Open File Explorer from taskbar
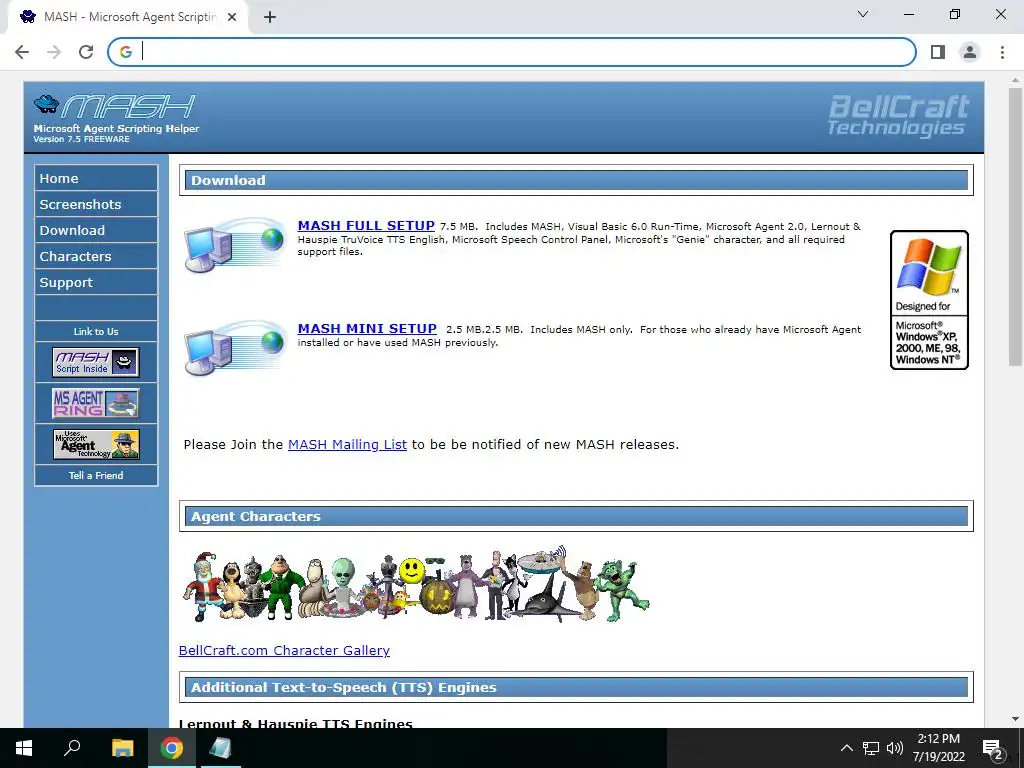This screenshot has width=1024, height=768. 122,748
